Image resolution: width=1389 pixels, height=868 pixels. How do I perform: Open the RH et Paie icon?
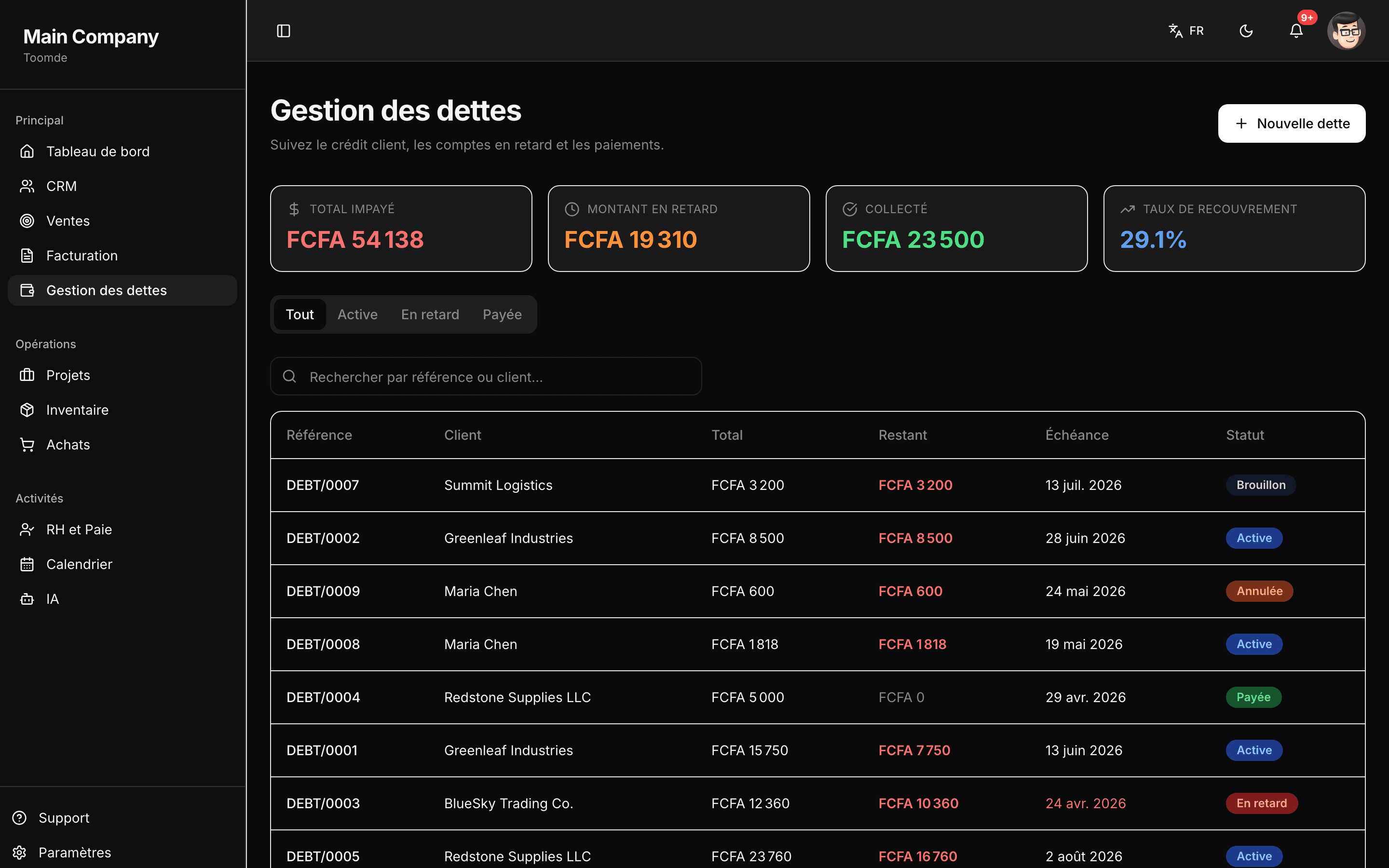point(27,529)
